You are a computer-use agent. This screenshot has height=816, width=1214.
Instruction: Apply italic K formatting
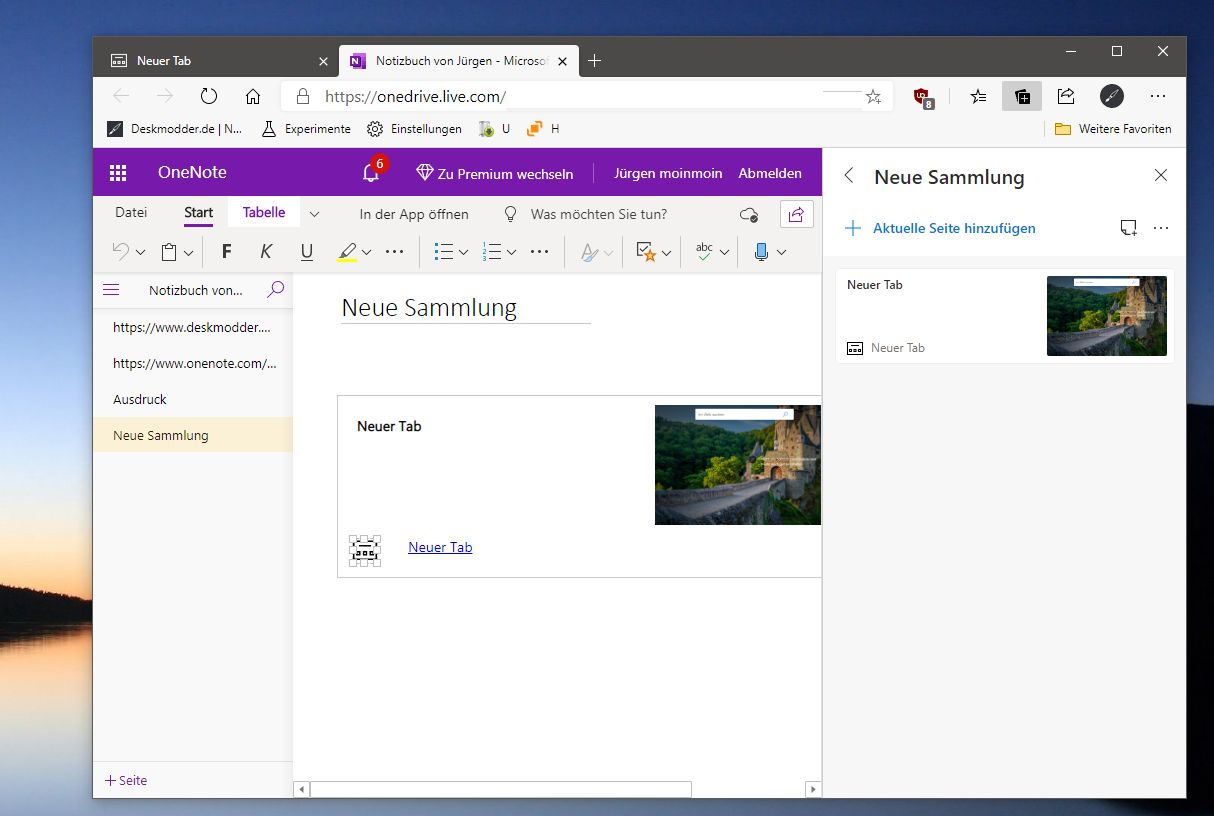(266, 252)
